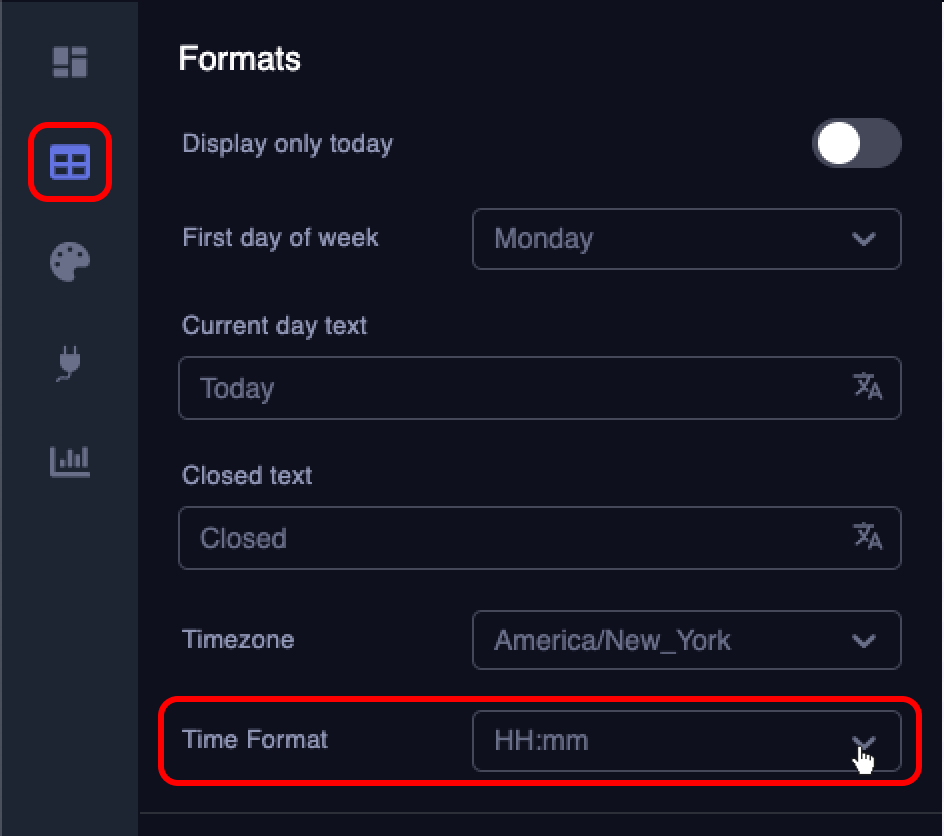Screen dimensions: 944x836
Task: Click the Display only today label
Action: (x=287, y=144)
